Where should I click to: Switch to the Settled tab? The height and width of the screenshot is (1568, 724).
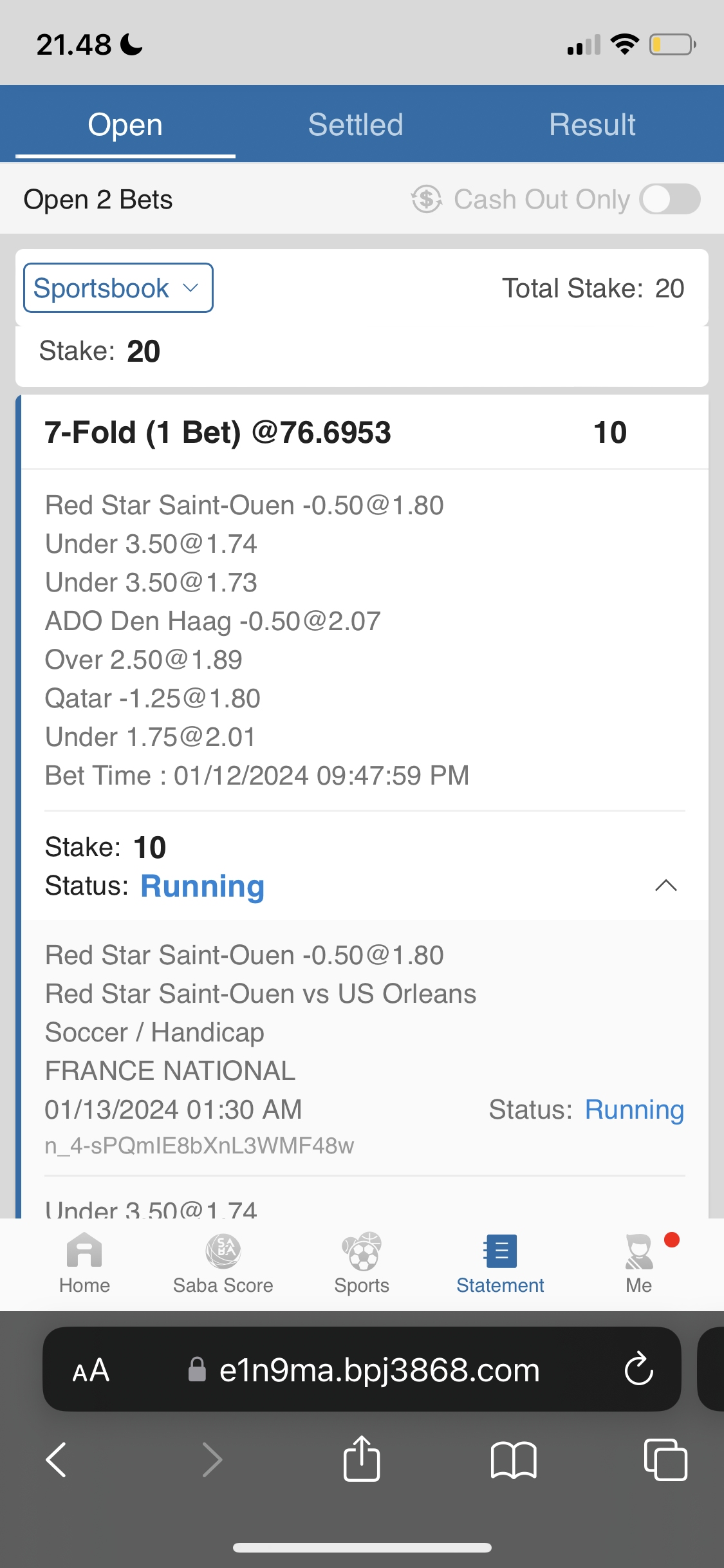pyautogui.click(x=355, y=125)
